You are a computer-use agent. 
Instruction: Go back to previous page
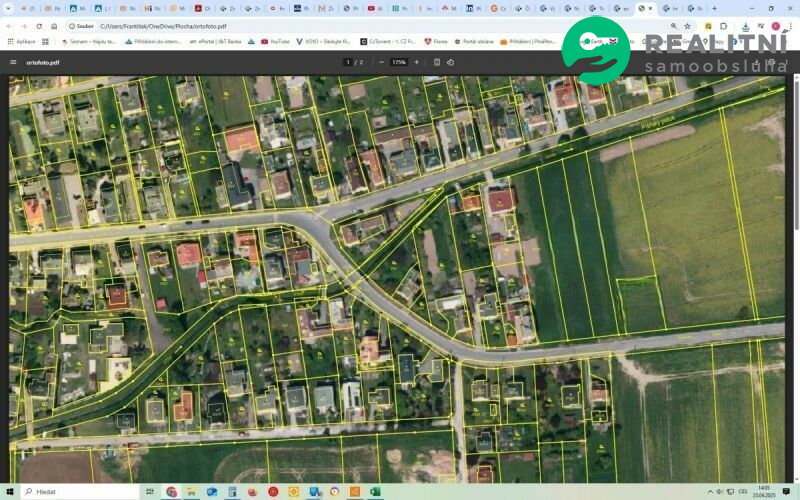pyautogui.click(x=10, y=26)
